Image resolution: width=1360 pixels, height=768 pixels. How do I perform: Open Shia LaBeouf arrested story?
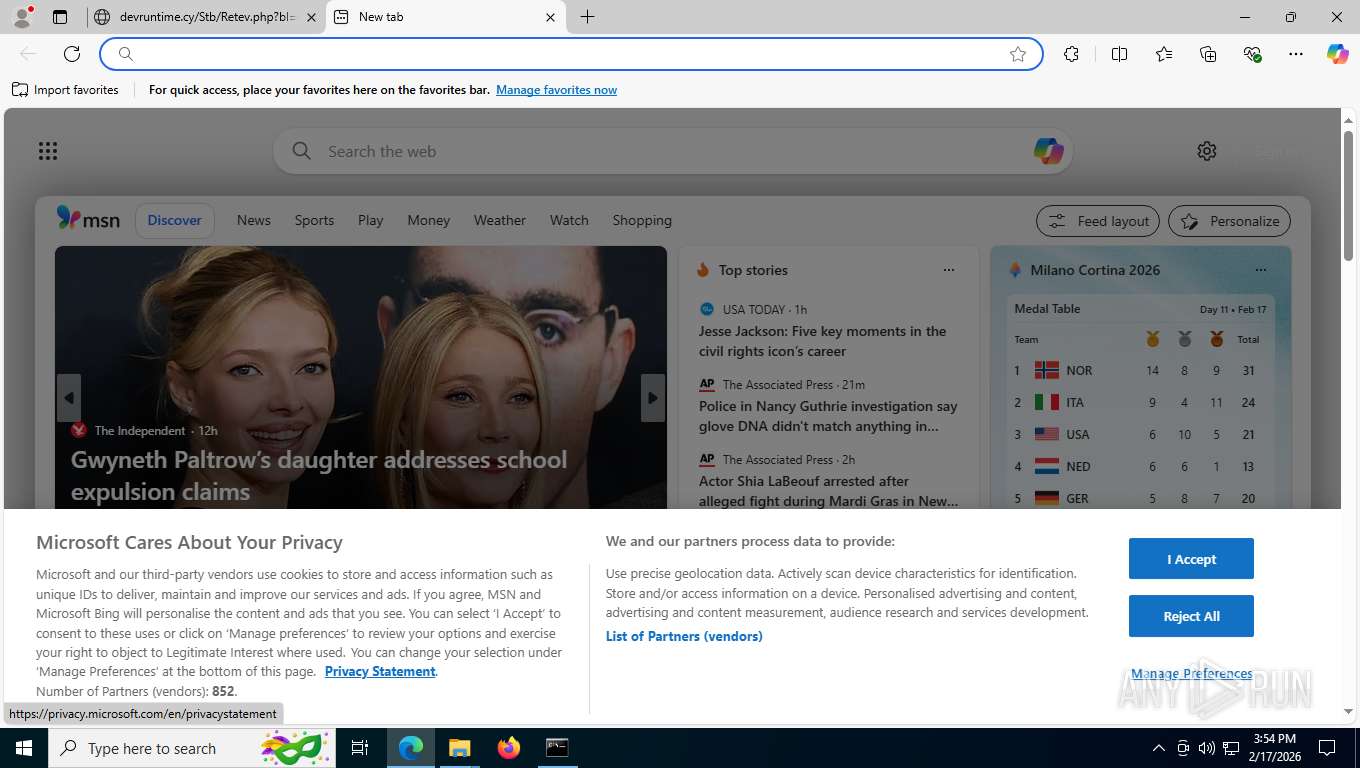828,491
